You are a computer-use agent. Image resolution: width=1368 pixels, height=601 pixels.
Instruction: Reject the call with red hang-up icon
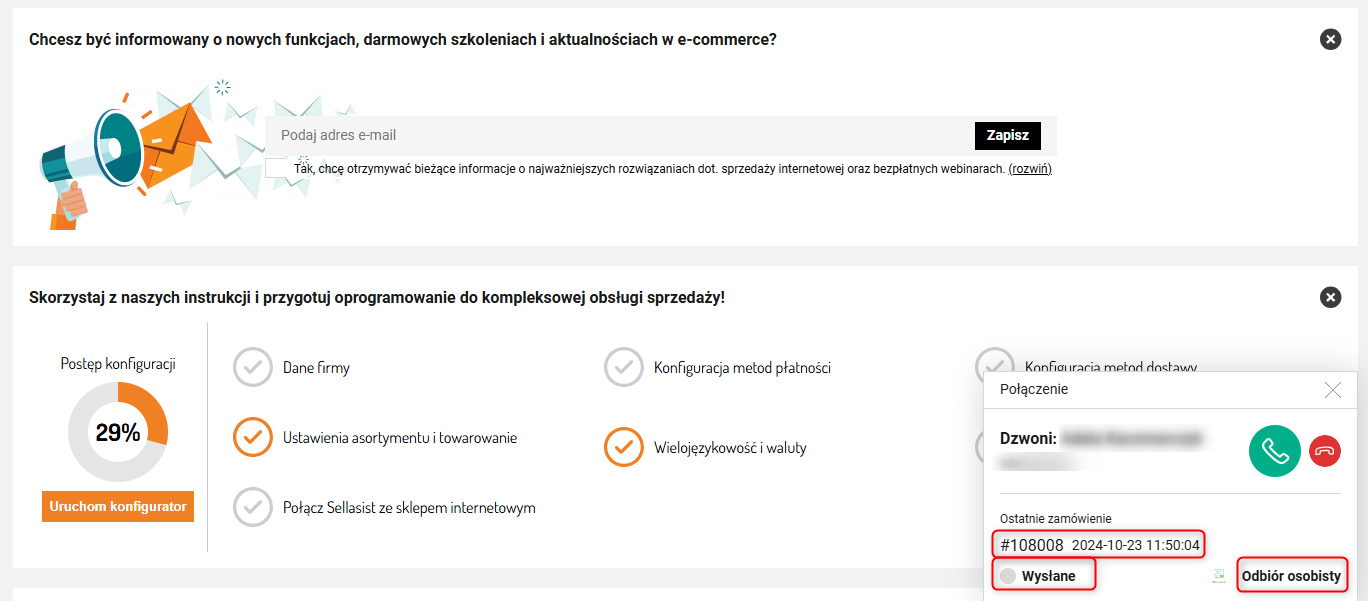pyautogui.click(x=1325, y=451)
